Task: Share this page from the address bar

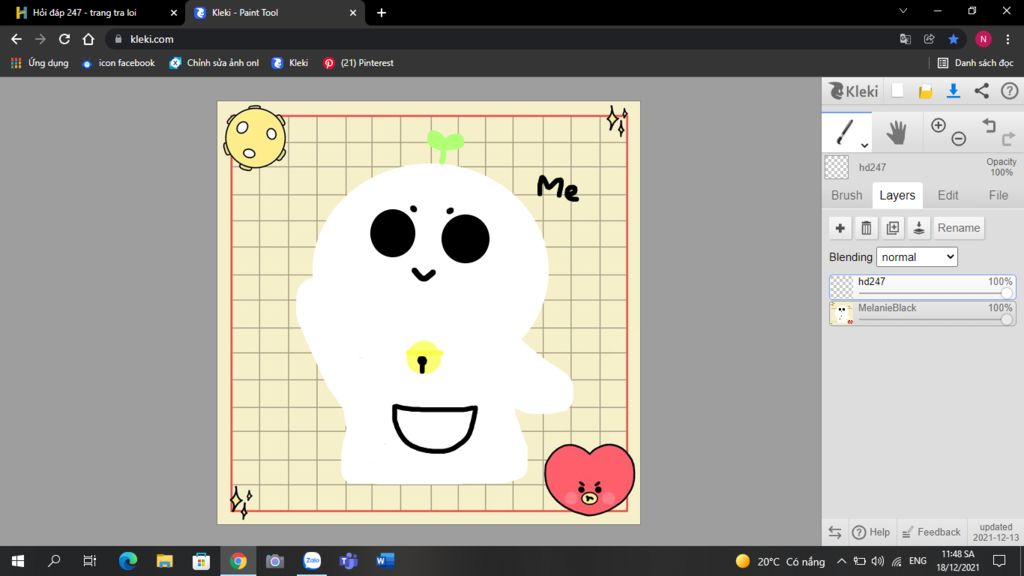Action: click(x=929, y=39)
